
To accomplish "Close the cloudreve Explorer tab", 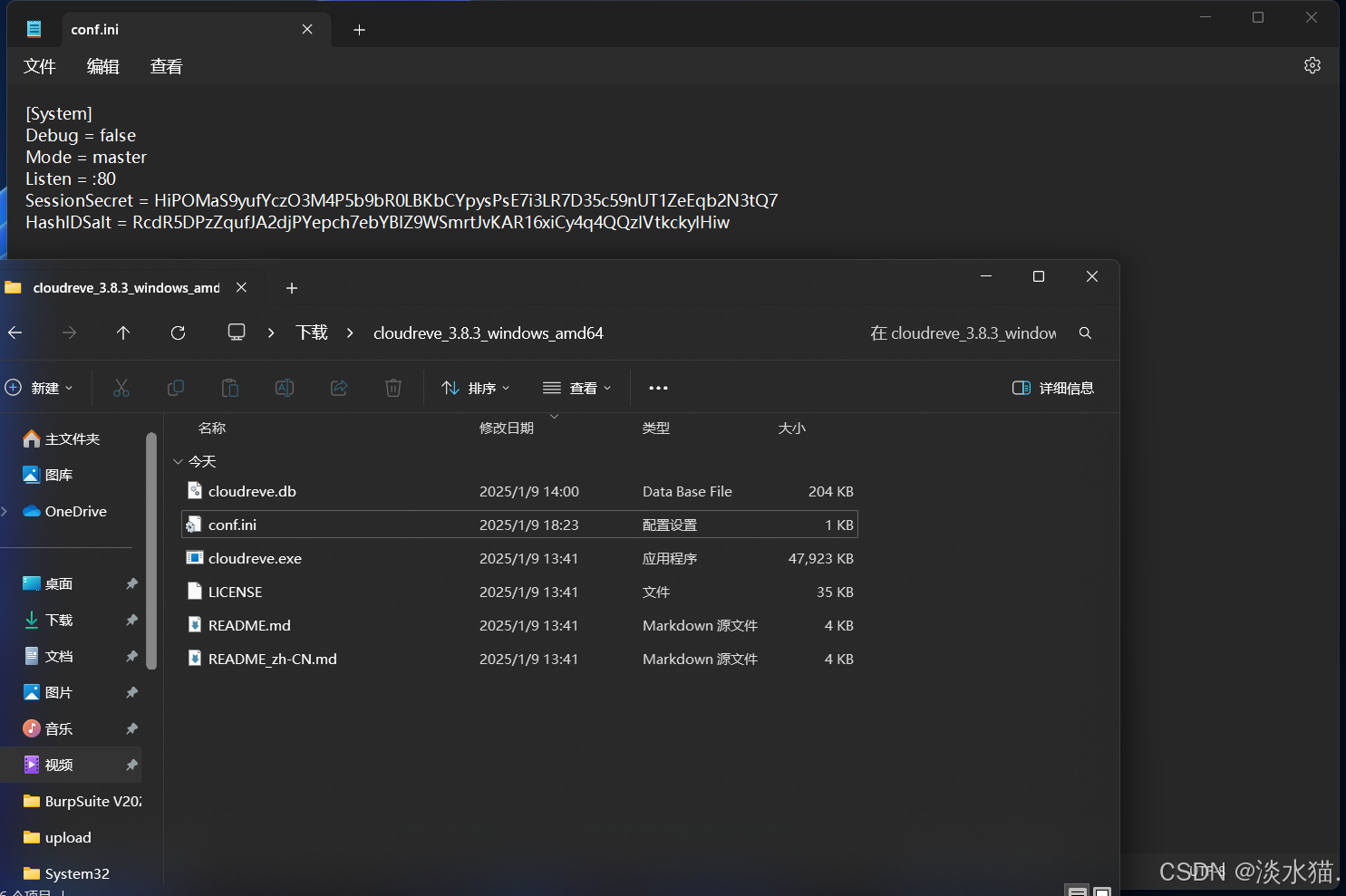I will pyautogui.click(x=241, y=287).
